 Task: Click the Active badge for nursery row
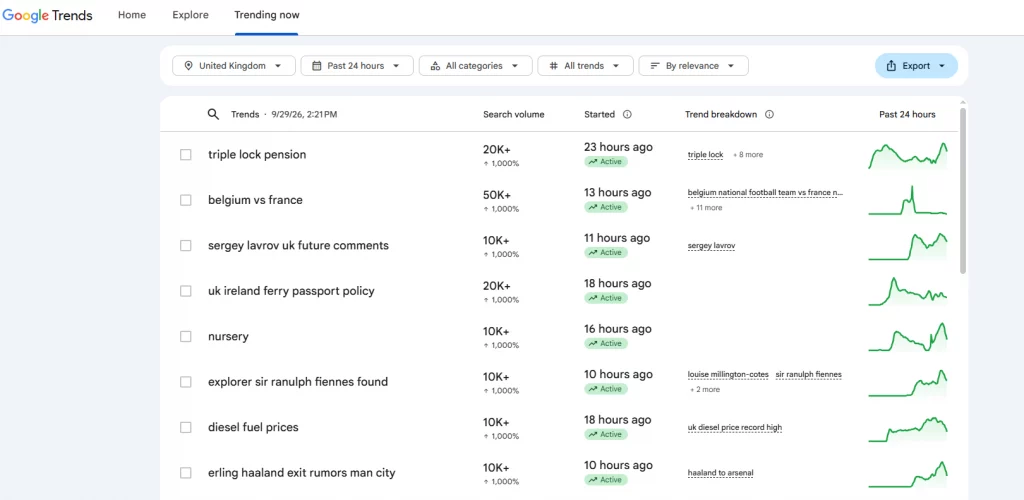[606, 343]
